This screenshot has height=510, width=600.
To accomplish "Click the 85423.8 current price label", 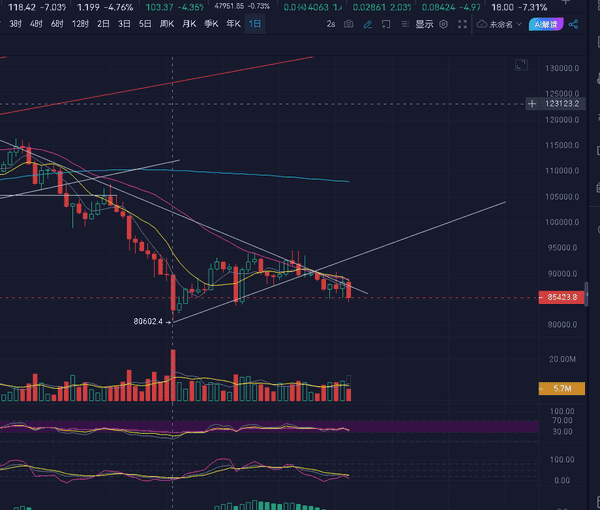I will tap(563, 297).
